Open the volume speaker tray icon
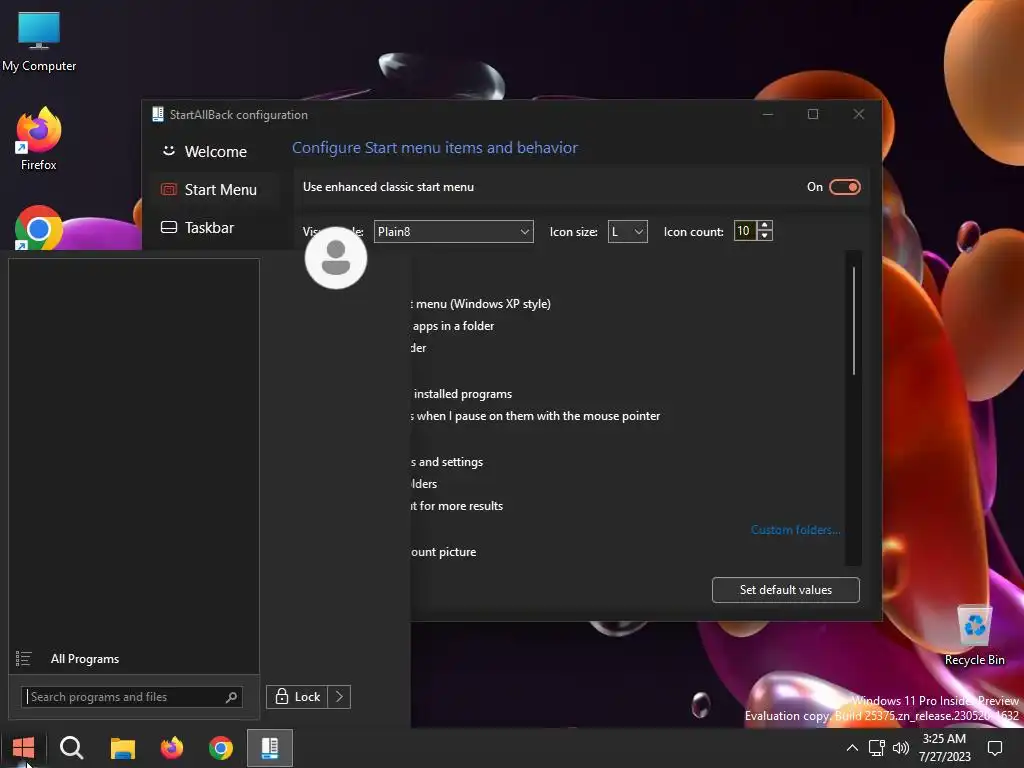The image size is (1024, 768). [901, 748]
